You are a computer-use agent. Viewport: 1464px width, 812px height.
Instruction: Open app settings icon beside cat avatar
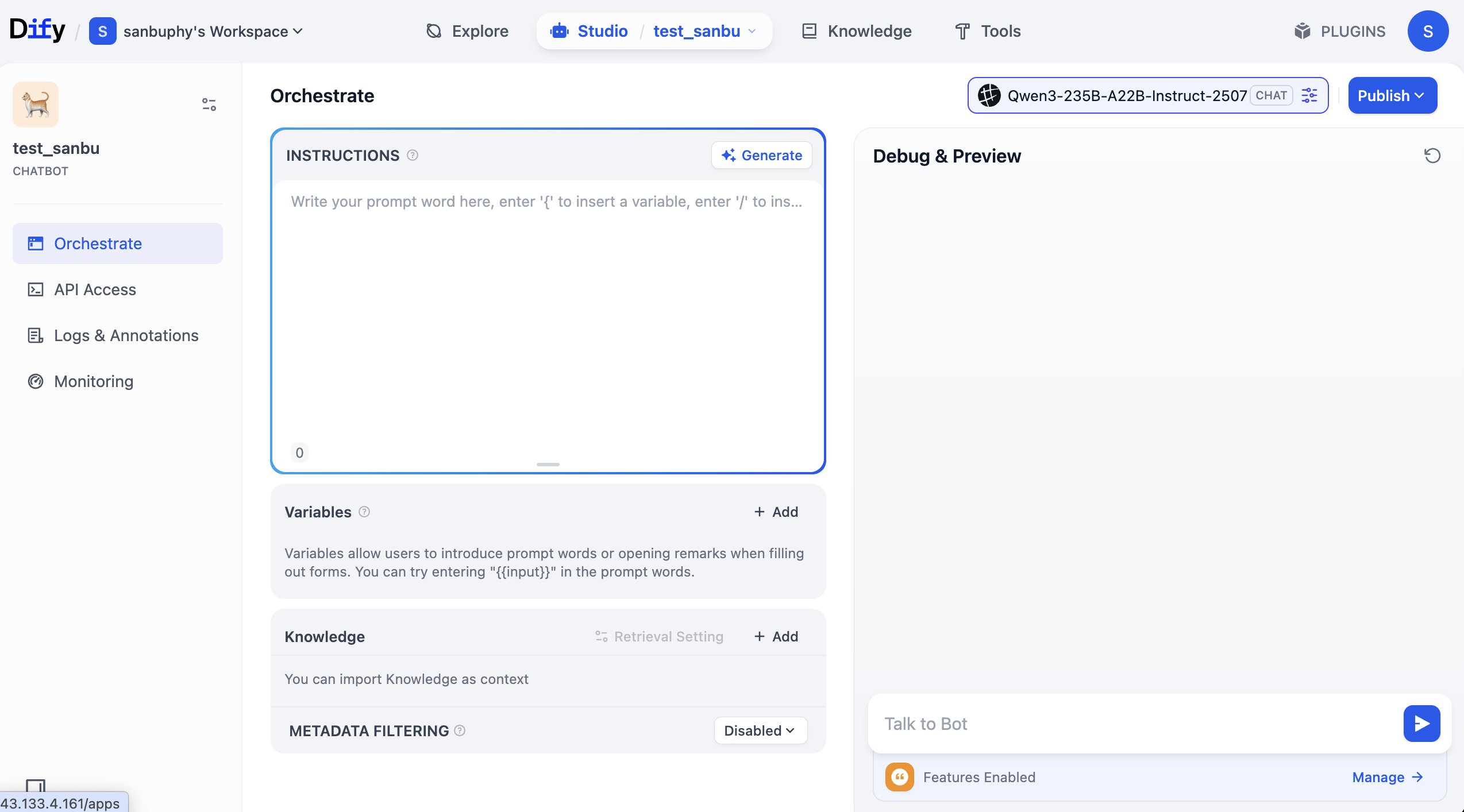tap(209, 105)
